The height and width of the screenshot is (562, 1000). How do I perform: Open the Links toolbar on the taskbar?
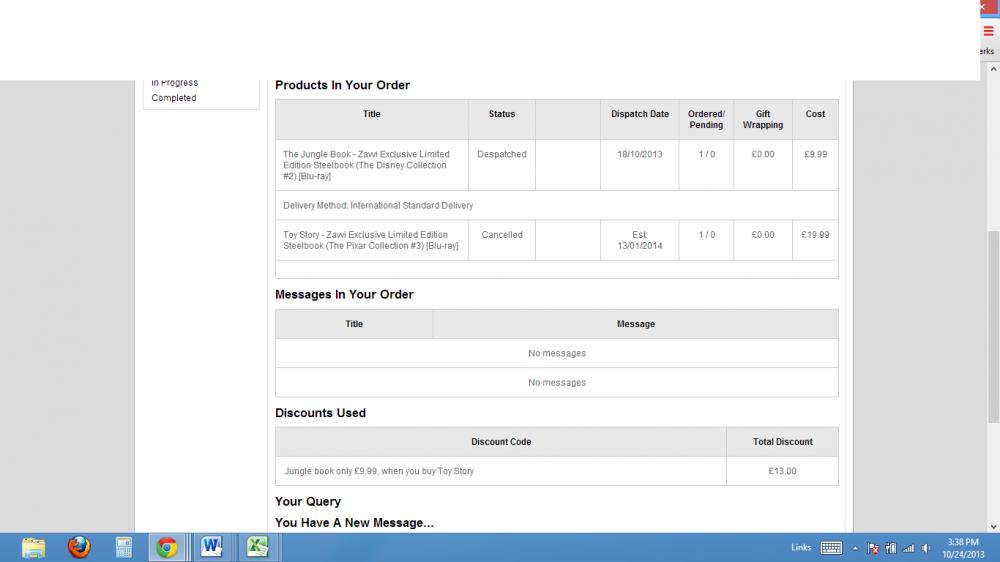click(801, 547)
